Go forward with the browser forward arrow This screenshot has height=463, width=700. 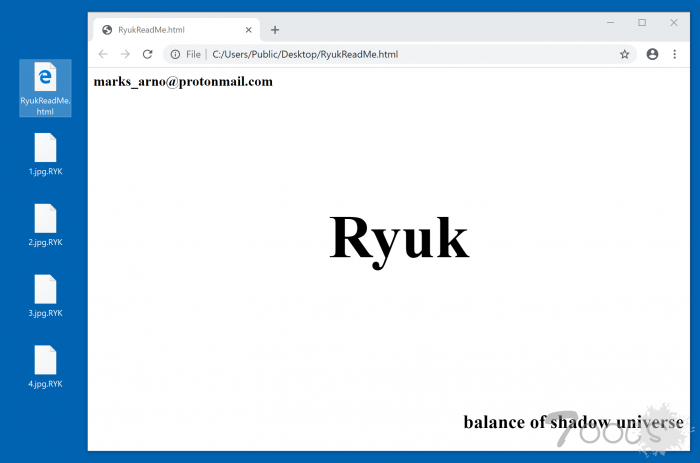tap(125, 54)
